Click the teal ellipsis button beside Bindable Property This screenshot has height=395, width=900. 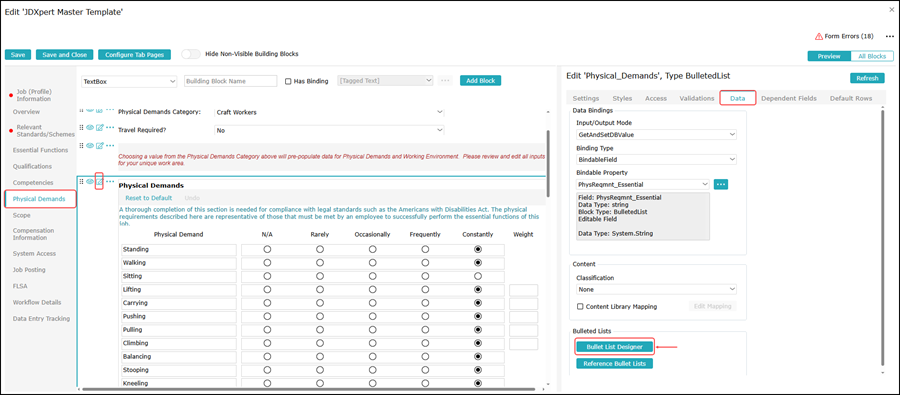[x=721, y=184]
